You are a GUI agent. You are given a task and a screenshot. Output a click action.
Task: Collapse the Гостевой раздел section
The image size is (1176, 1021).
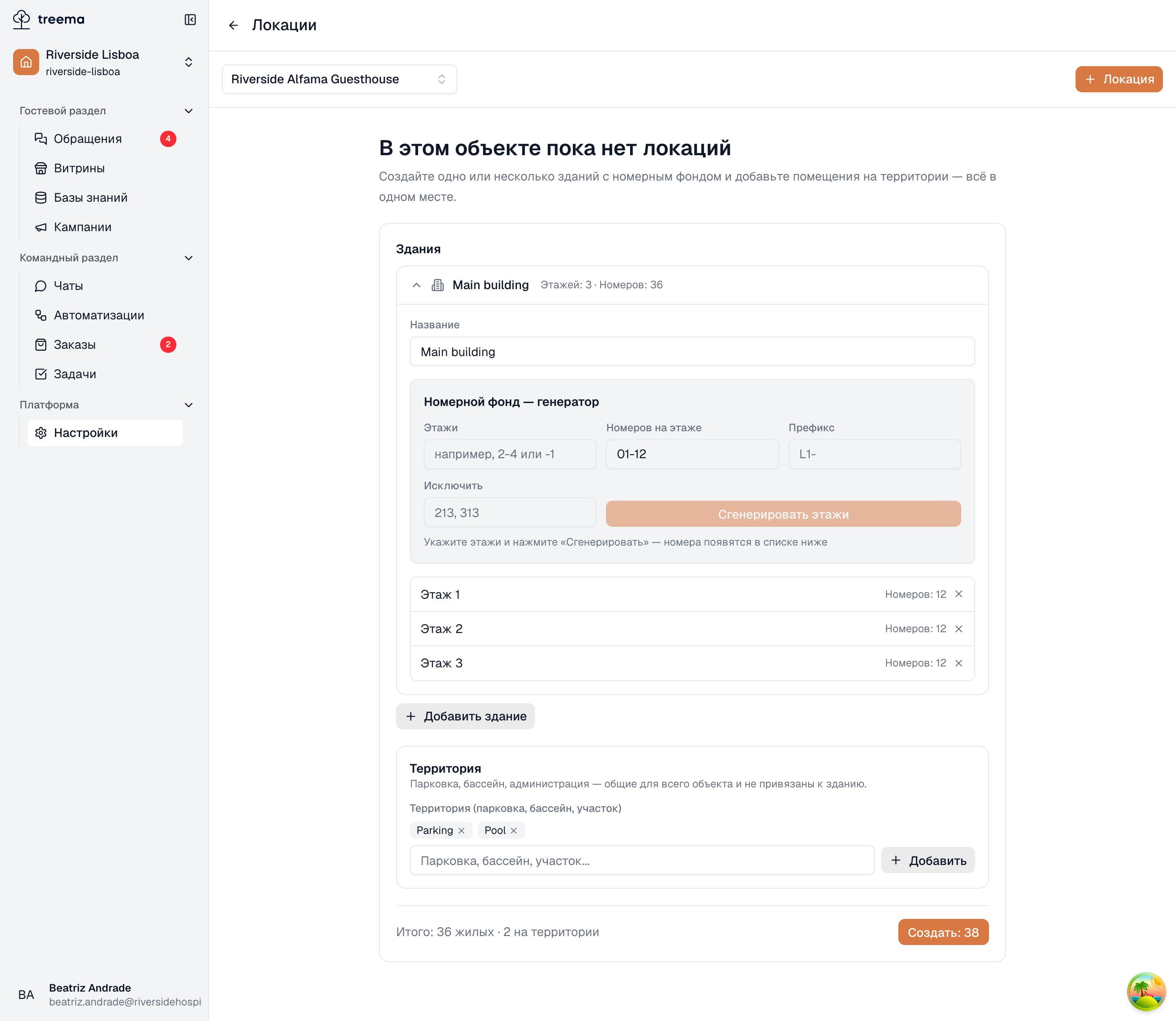[x=189, y=111]
